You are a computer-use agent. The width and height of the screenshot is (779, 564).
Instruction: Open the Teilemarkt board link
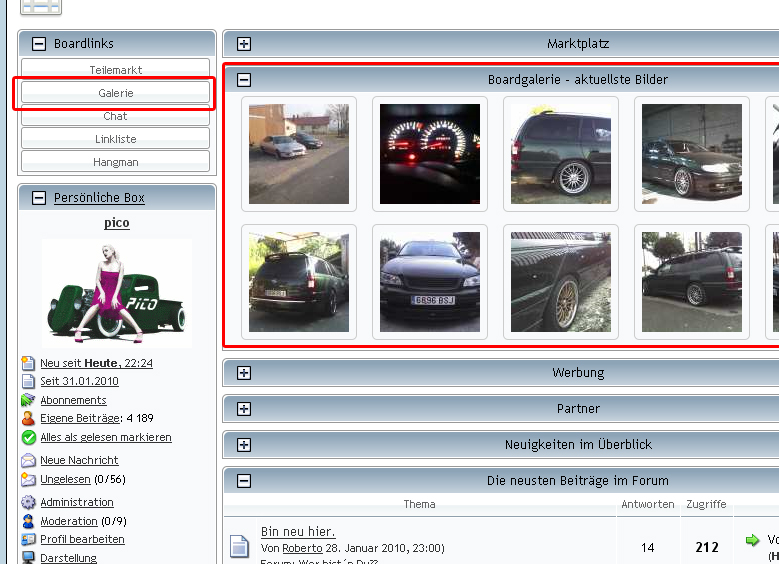(116, 70)
